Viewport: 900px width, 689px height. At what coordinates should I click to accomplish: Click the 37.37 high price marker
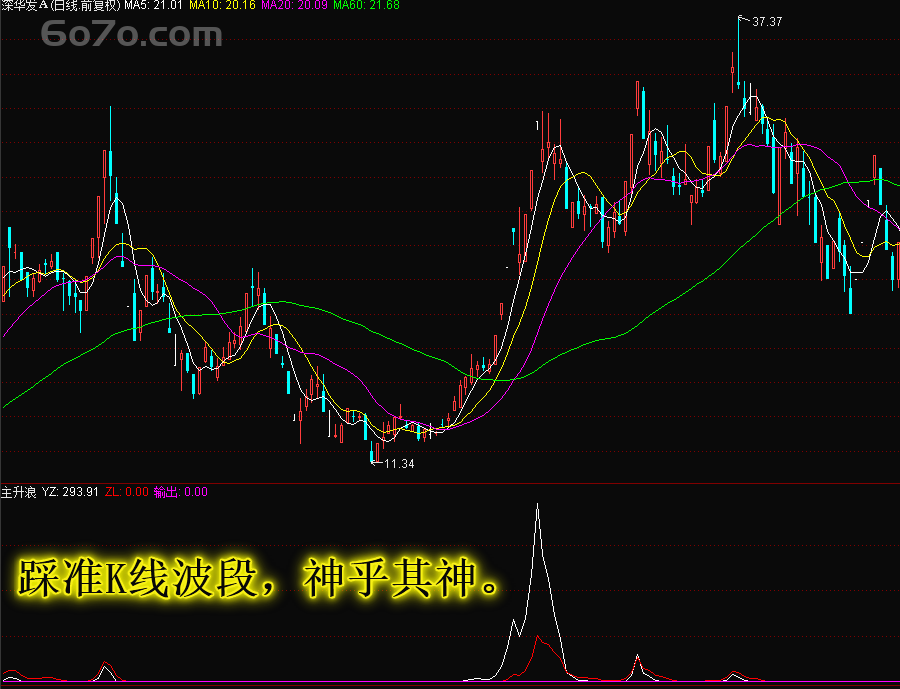click(x=767, y=22)
